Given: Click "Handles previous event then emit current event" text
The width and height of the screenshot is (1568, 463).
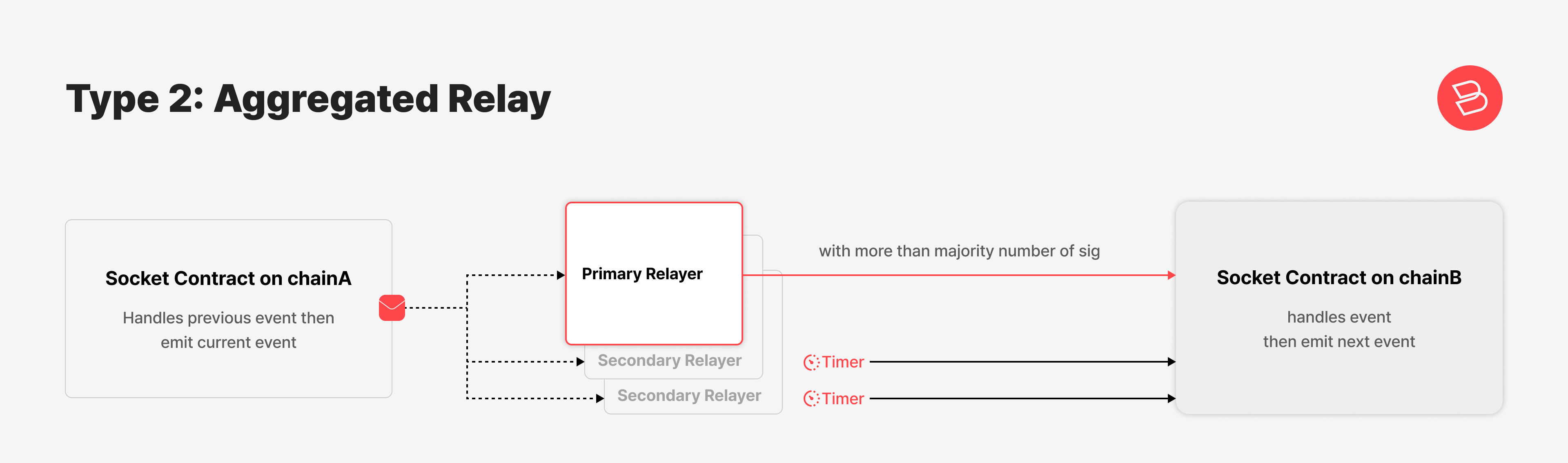Looking at the screenshot, I should 228,330.
